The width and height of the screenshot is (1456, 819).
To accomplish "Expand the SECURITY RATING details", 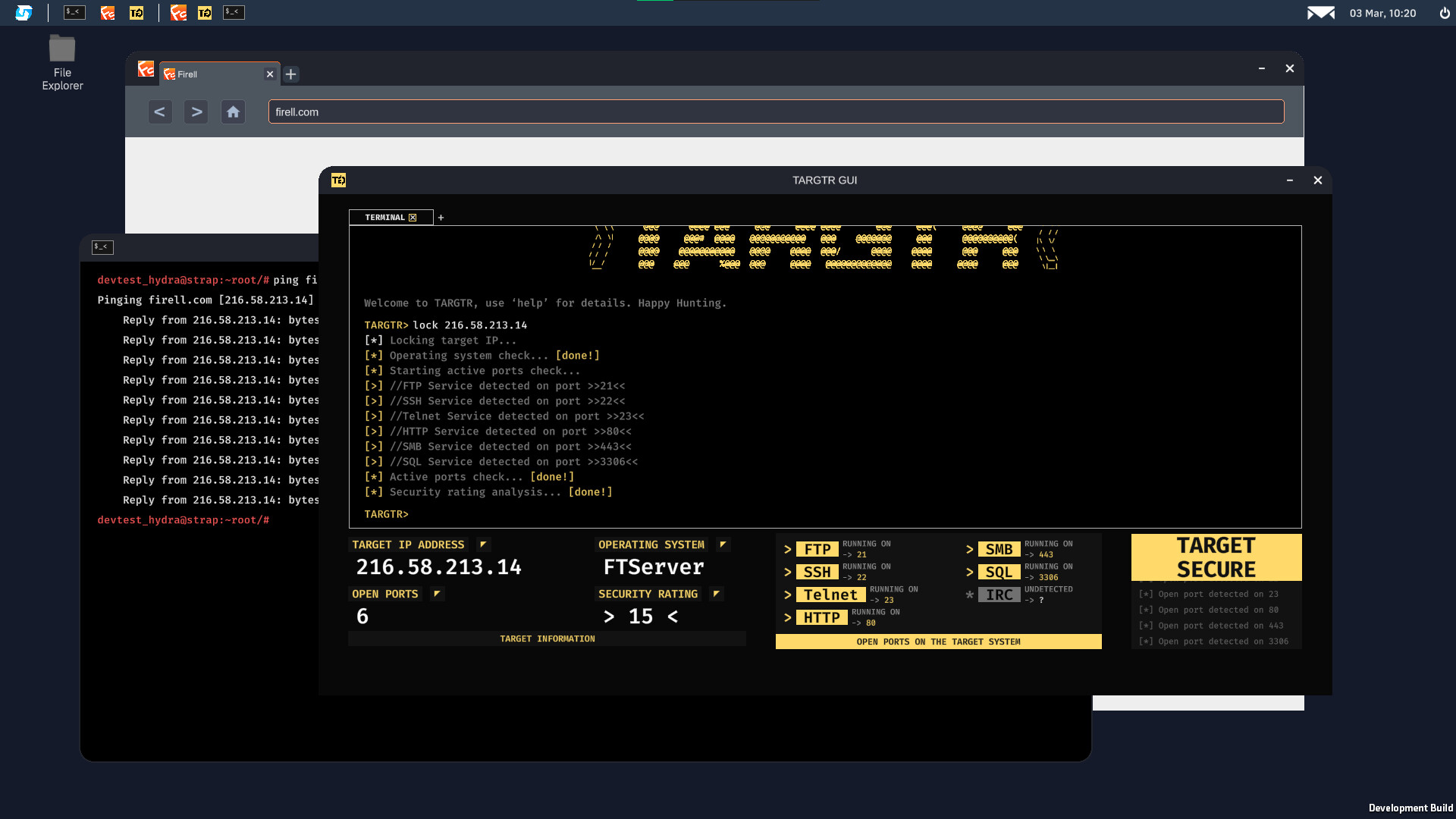I will (715, 594).
